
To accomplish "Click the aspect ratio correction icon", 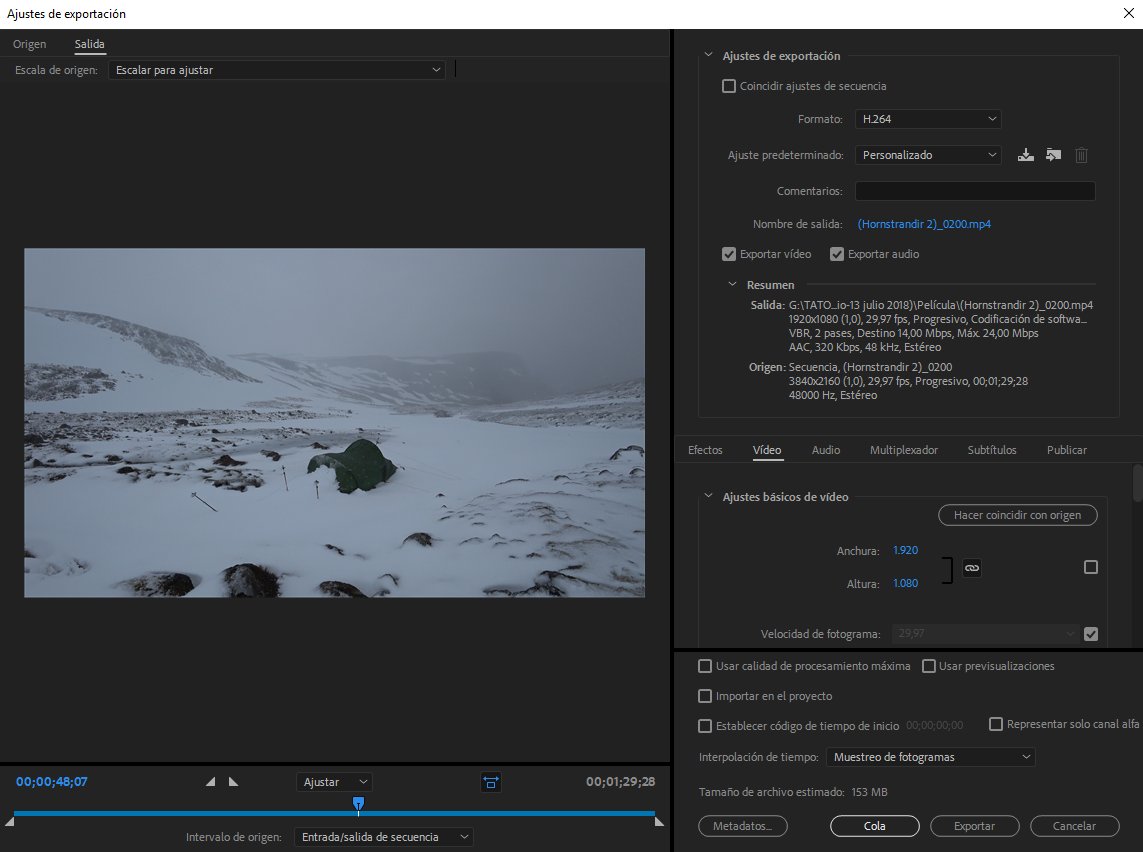I will (491, 782).
